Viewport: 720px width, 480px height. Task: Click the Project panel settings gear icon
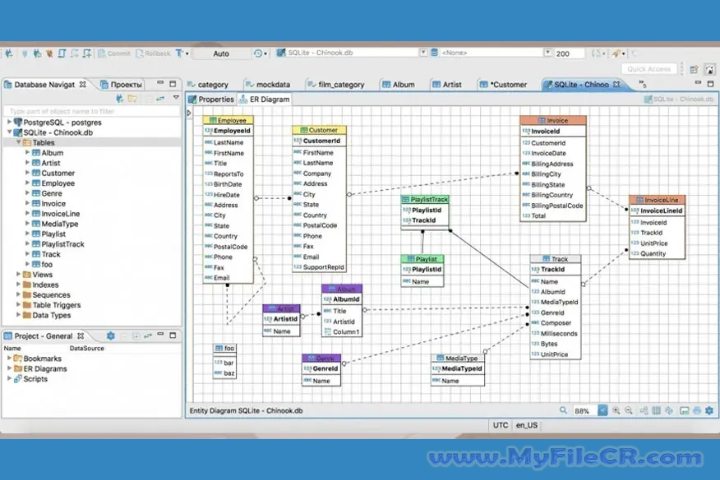click(110, 336)
